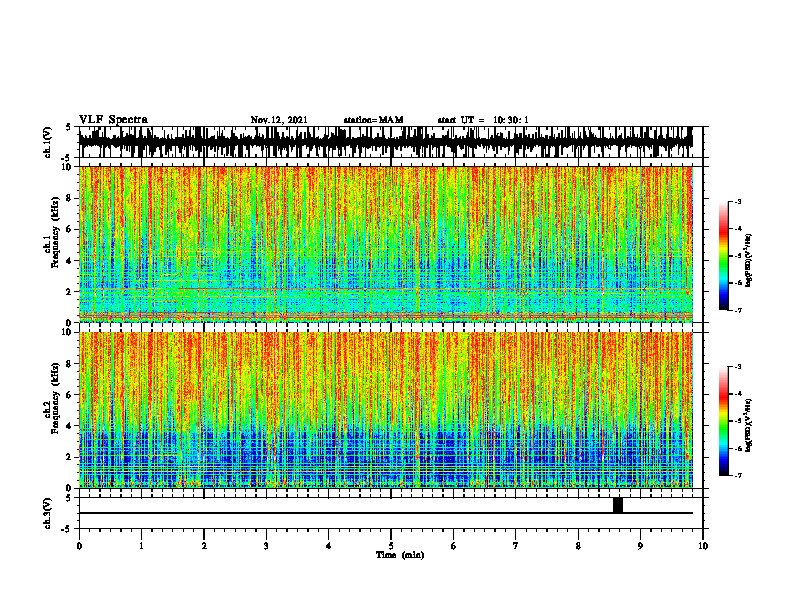Click the ch.1 waveform amplitude plot
Screen dimensions: 792x612
click(391, 142)
